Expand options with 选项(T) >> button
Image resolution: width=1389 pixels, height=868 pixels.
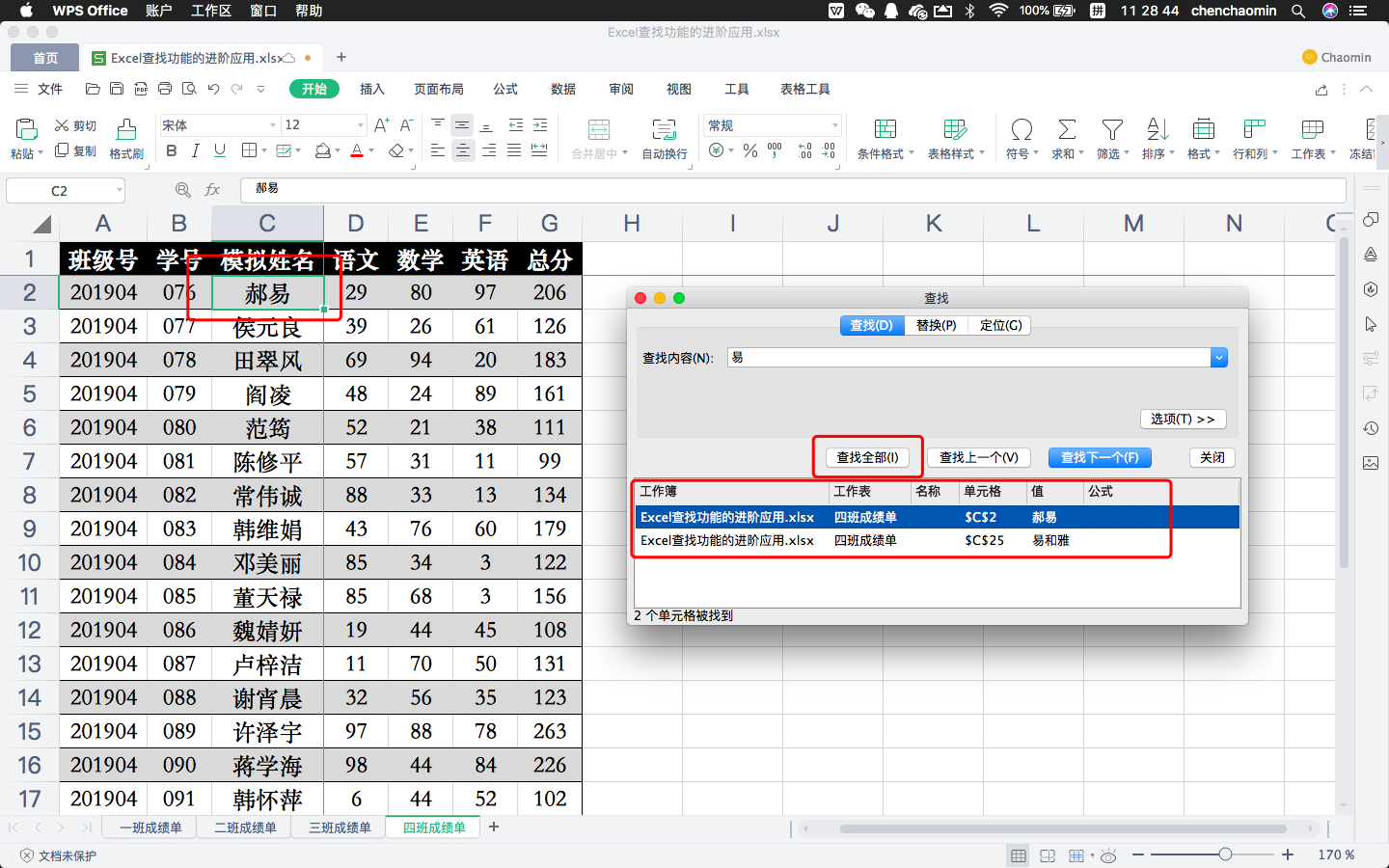click(1184, 420)
